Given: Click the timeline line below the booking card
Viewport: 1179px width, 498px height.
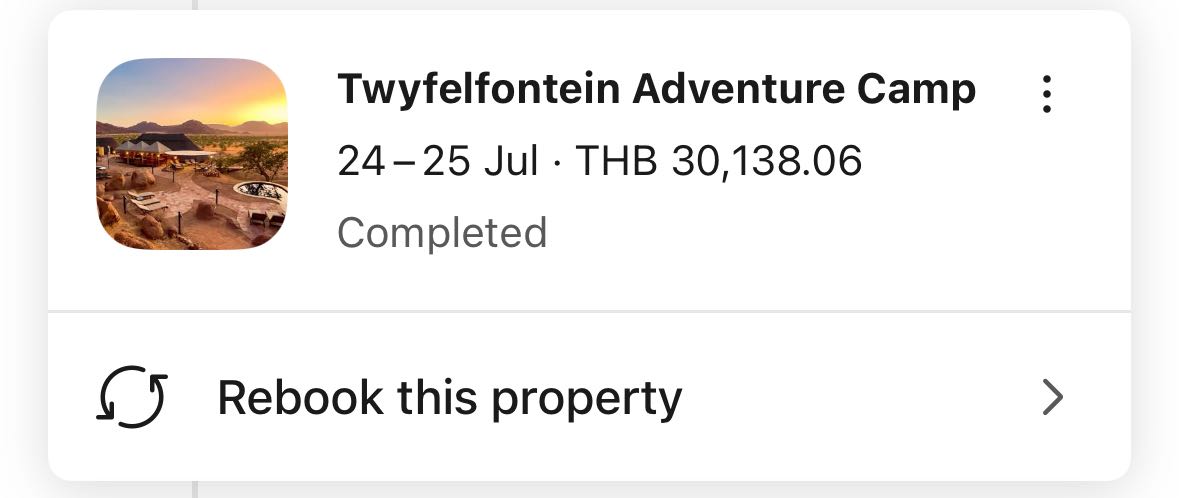Looking at the screenshot, I should [195, 490].
